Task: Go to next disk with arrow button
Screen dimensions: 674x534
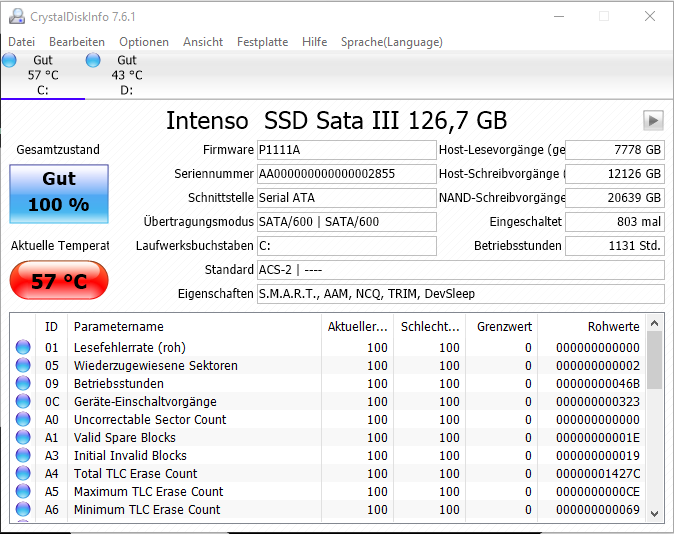Action: (x=653, y=120)
